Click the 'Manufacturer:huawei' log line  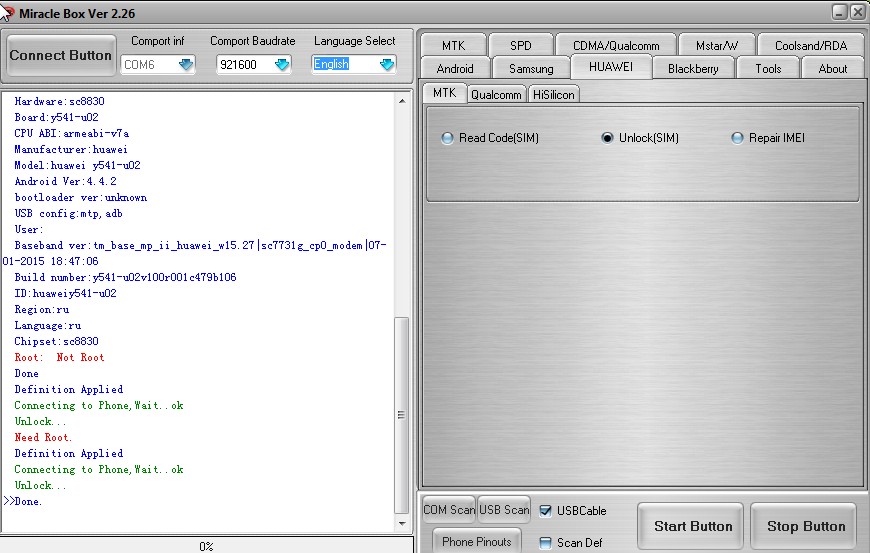click(71, 150)
